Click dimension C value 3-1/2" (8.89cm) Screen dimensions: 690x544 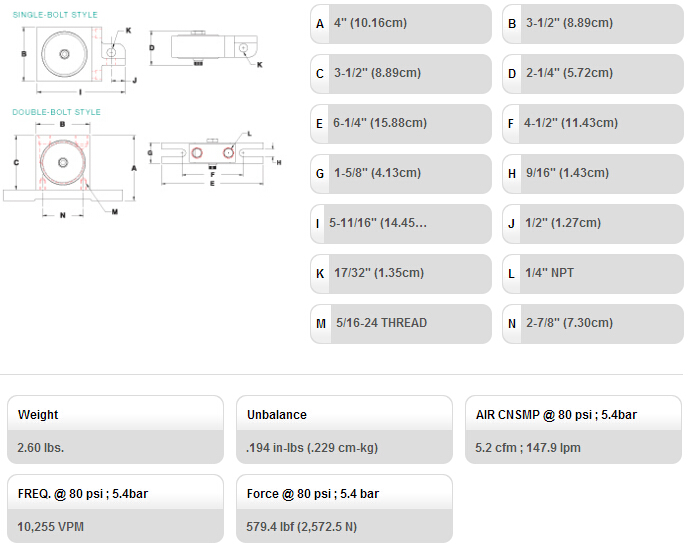377,73
